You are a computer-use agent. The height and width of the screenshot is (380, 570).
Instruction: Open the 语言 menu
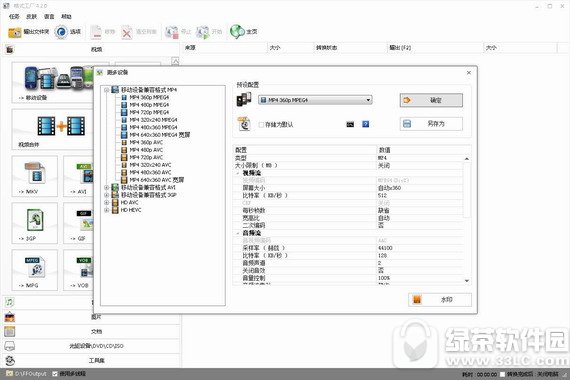(x=49, y=16)
